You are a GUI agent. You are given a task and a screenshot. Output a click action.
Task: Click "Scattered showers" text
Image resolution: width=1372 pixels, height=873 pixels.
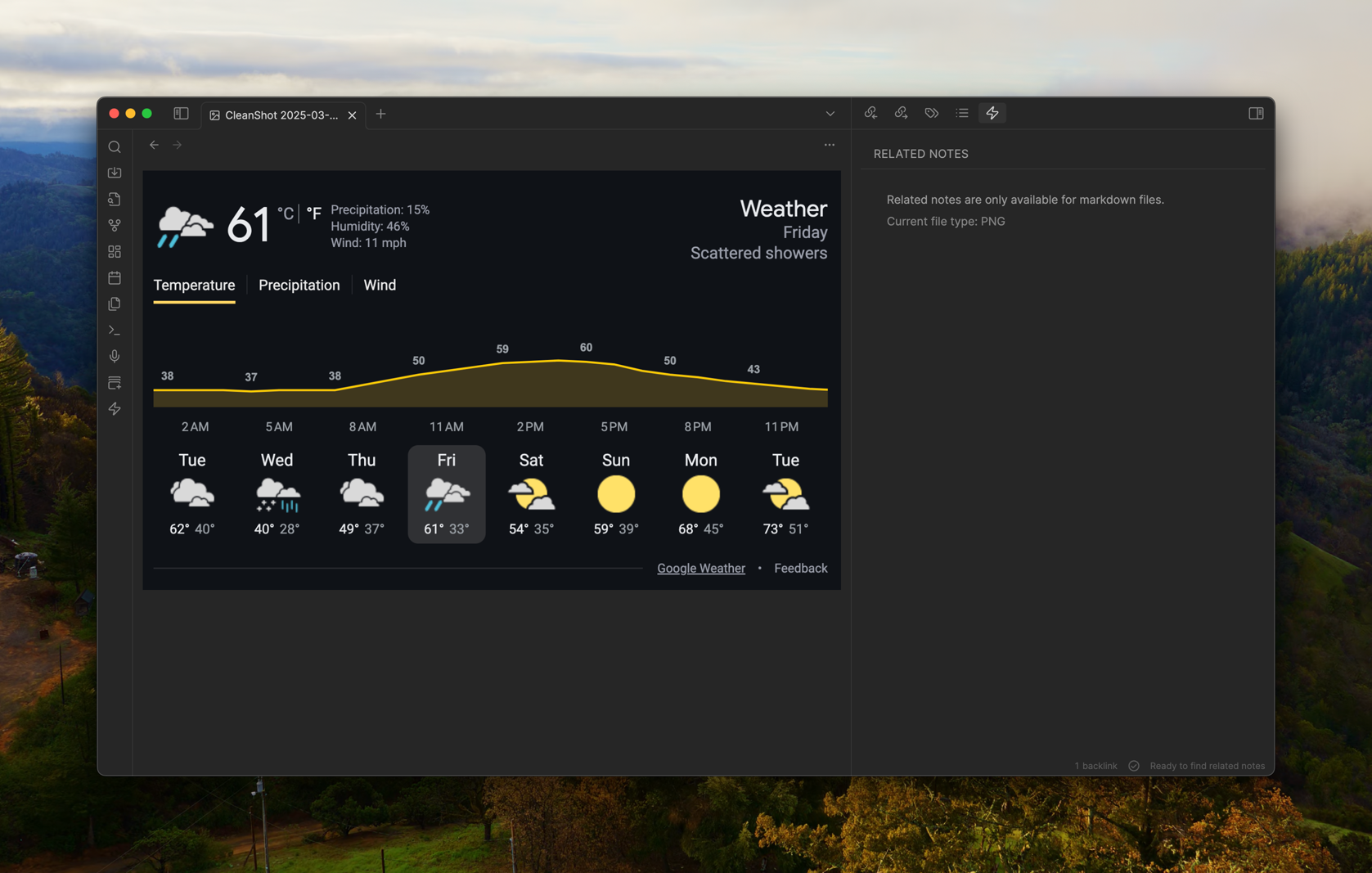[x=758, y=253]
